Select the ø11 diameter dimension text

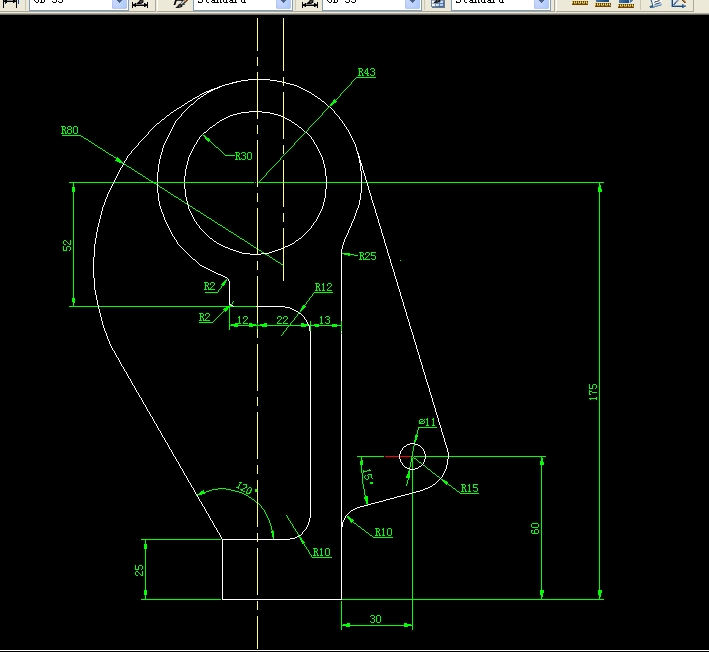click(x=428, y=422)
